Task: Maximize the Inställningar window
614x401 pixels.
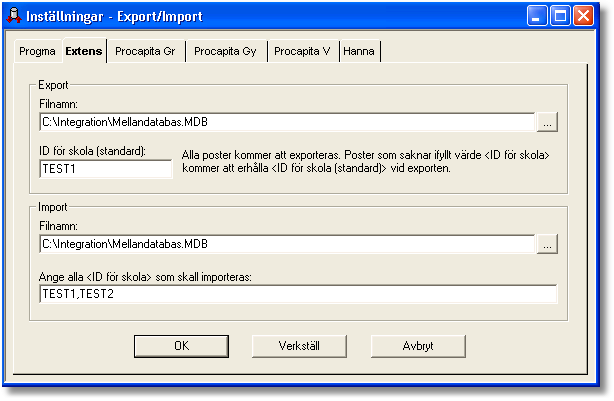Action: pos(560,16)
